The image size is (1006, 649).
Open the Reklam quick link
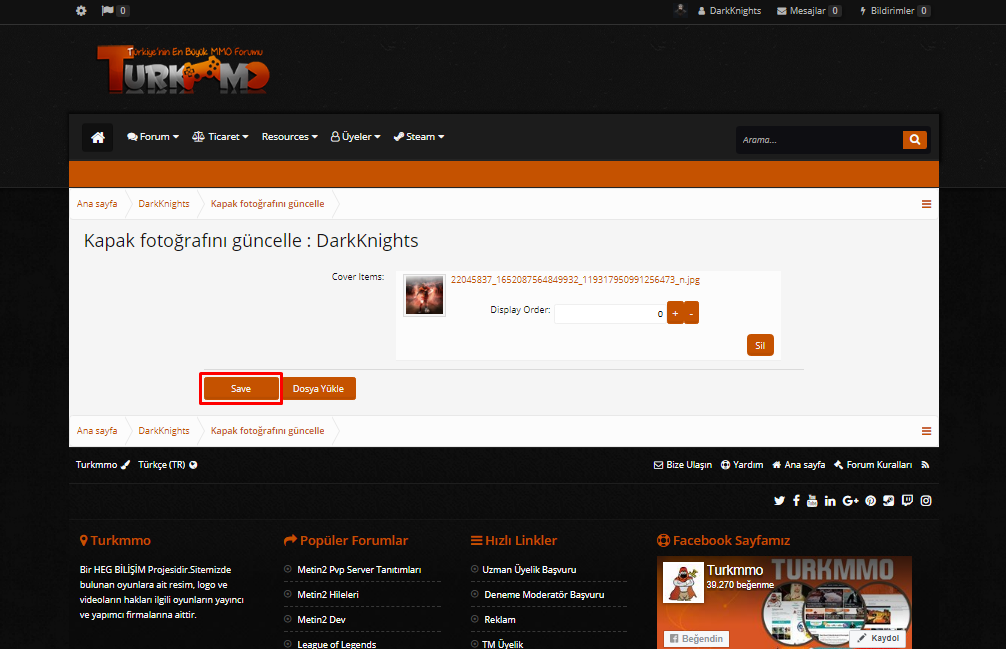(x=500, y=620)
